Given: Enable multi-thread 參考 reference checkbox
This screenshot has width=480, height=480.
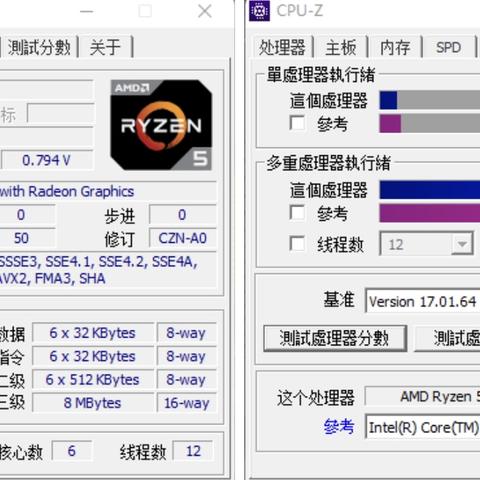Looking at the screenshot, I should pos(297,213).
